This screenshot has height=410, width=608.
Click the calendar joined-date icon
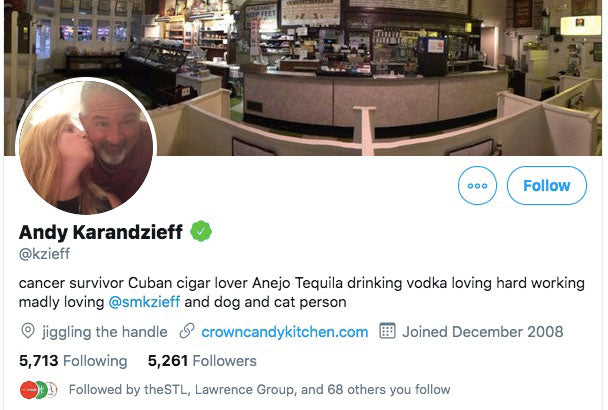387,331
